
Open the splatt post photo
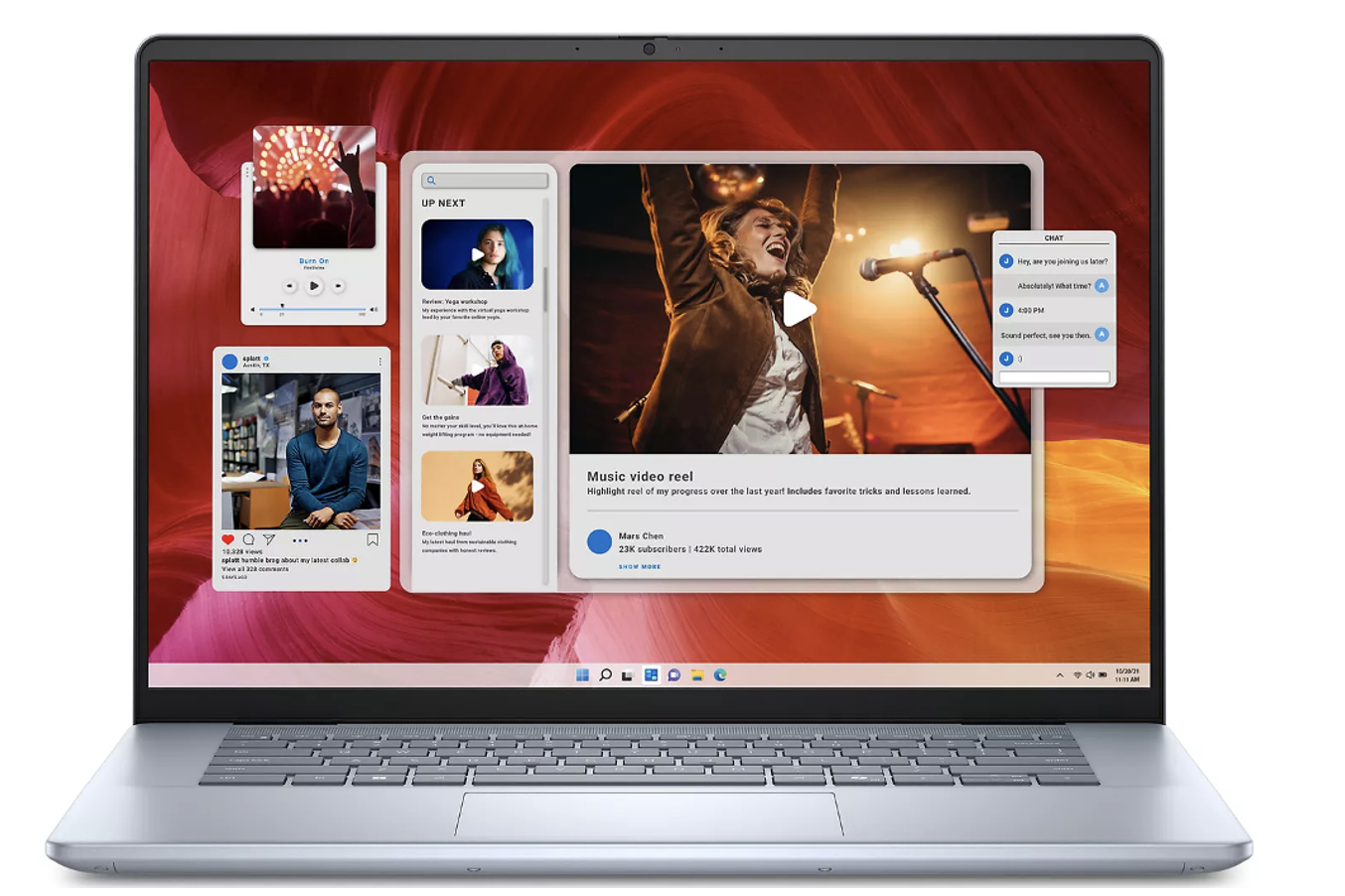[301, 452]
